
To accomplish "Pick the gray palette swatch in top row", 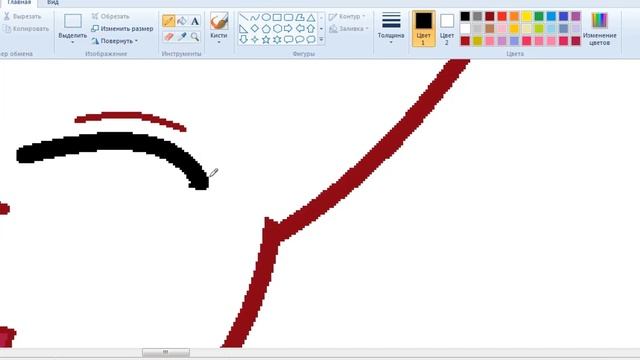I will (477, 16).
